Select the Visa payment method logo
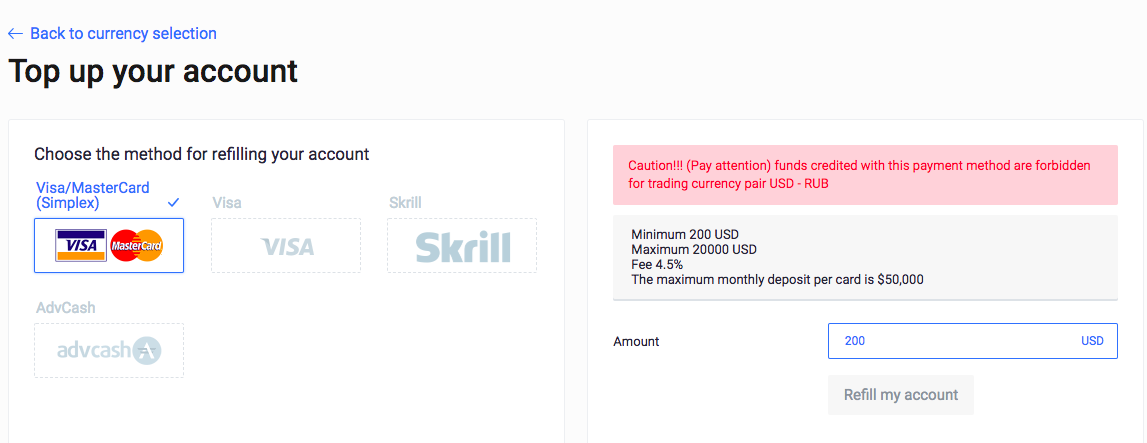Viewport: 1147px width, 443px height. 287,246
